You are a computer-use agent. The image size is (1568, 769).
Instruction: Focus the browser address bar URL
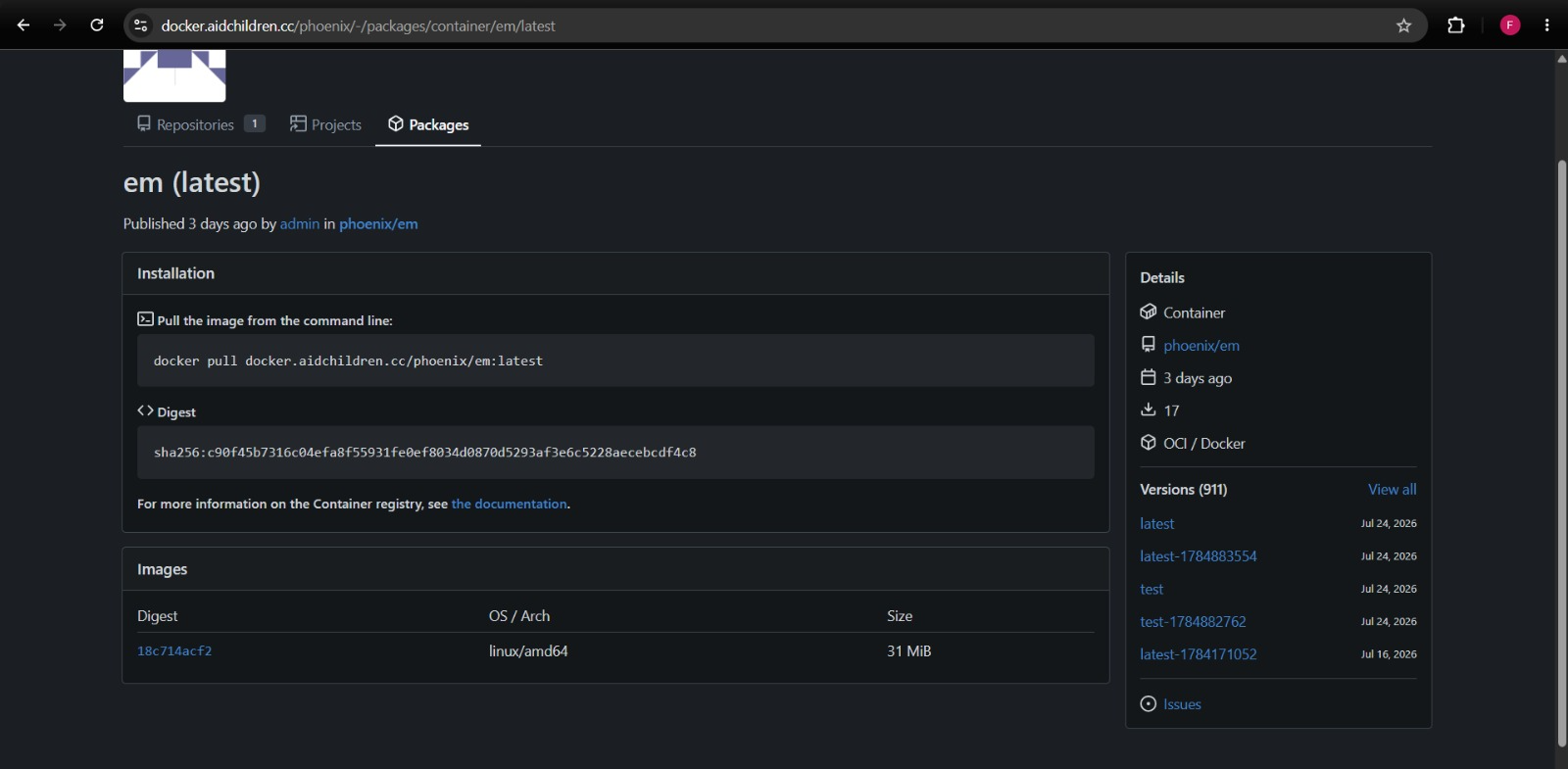[358, 25]
